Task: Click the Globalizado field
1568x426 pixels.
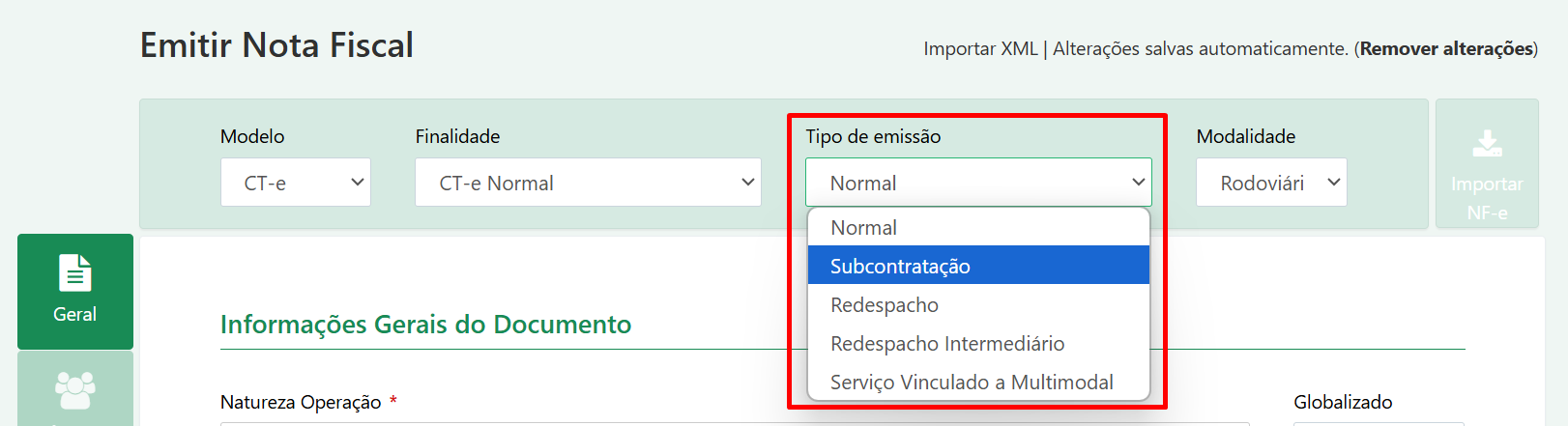Action: coord(1379,424)
